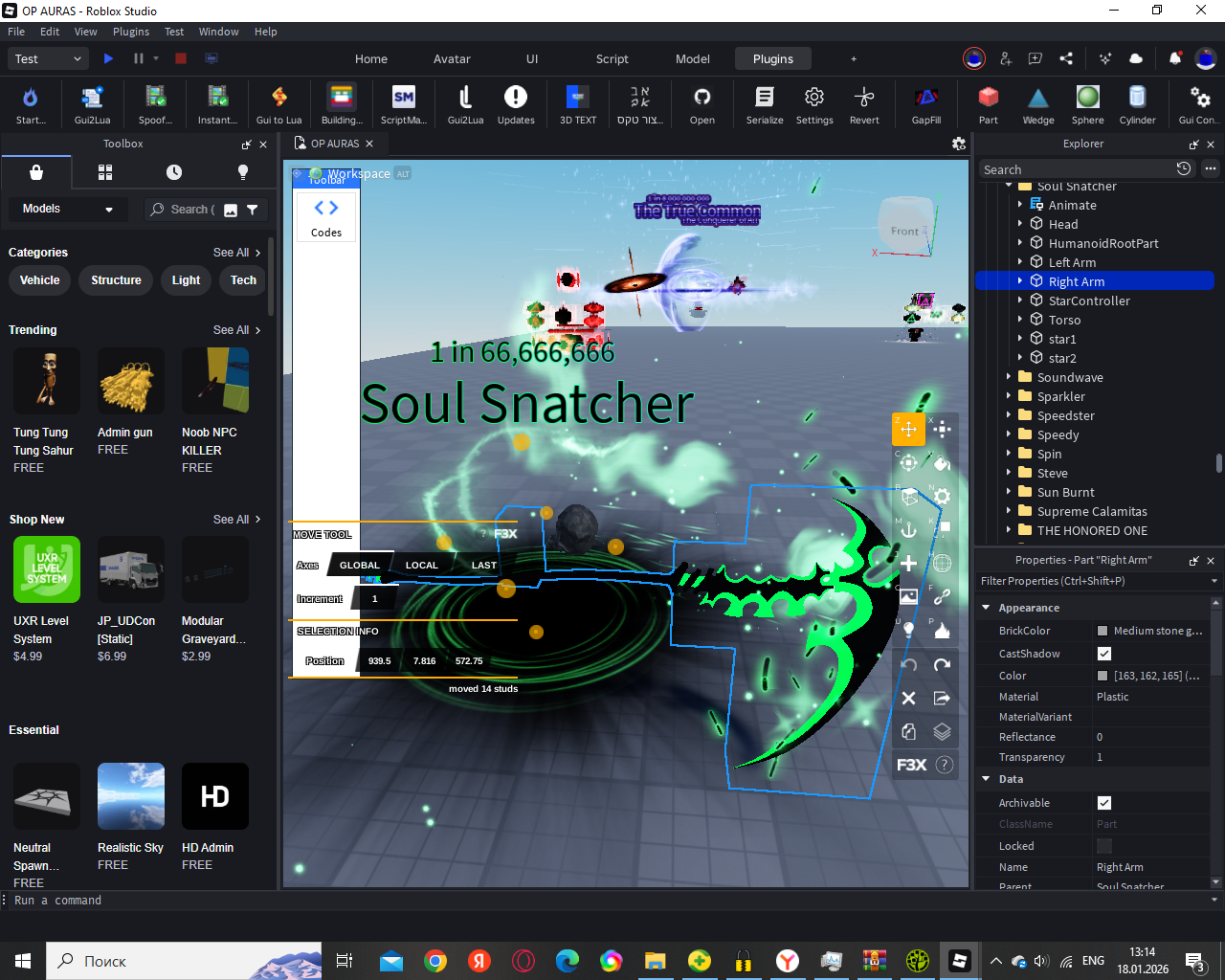Select the F3X Resize tool icon

pyautogui.click(x=943, y=429)
